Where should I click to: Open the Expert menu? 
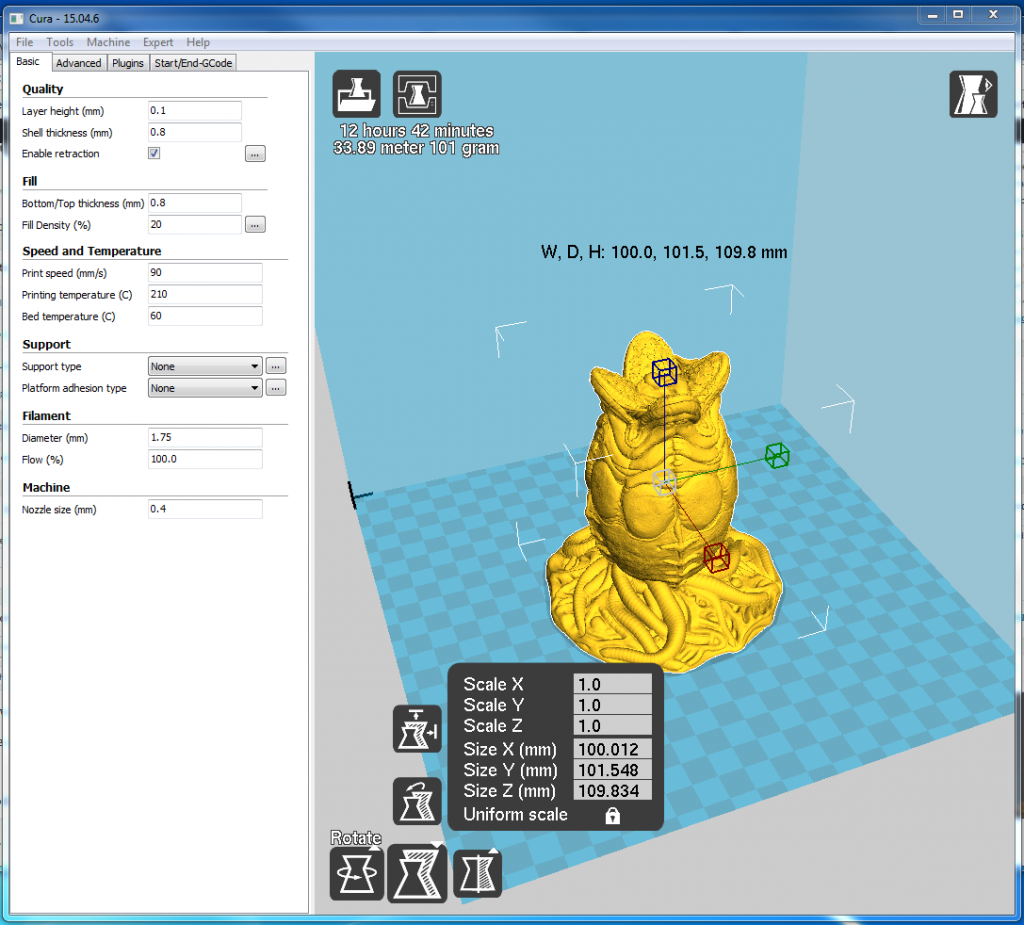coord(158,42)
